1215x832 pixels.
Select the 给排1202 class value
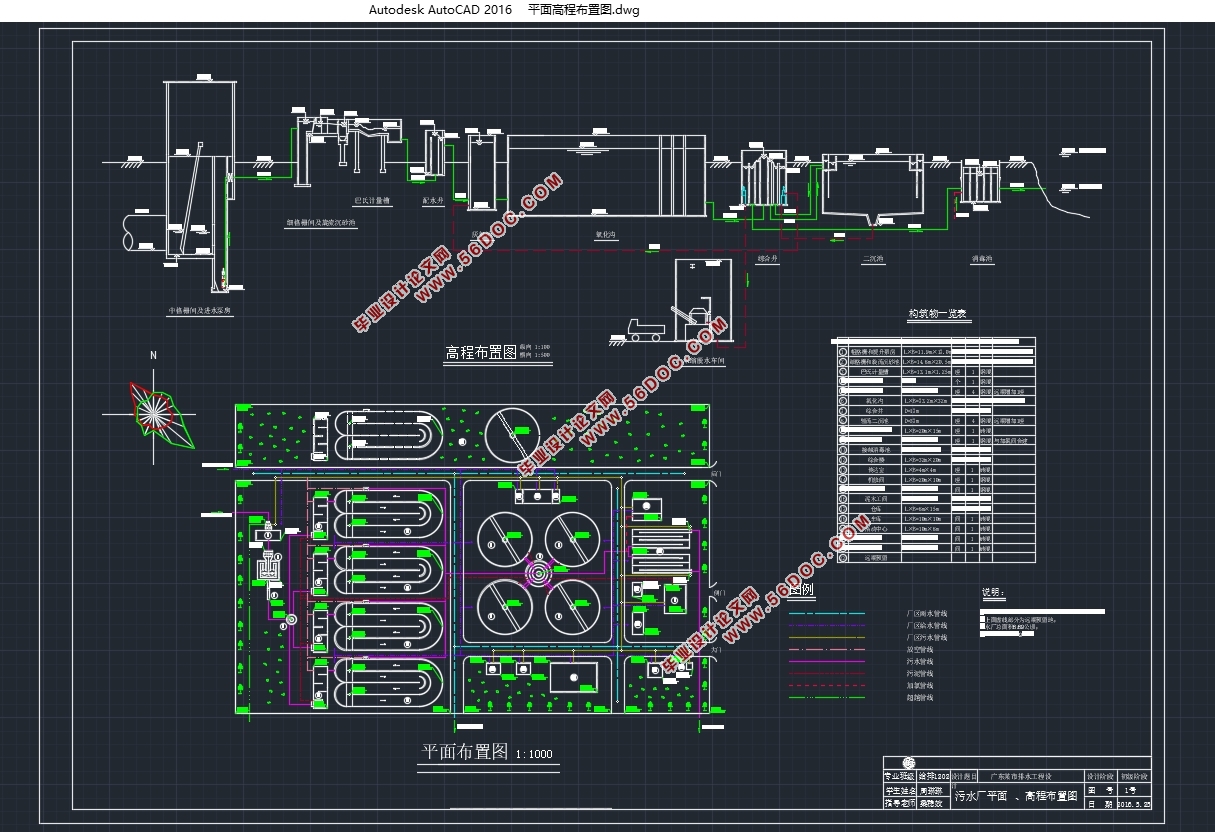pos(932,776)
